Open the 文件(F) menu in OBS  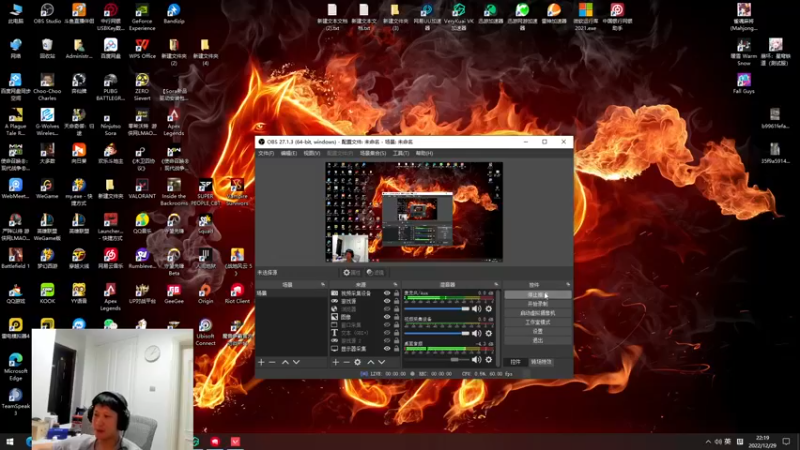coord(265,153)
